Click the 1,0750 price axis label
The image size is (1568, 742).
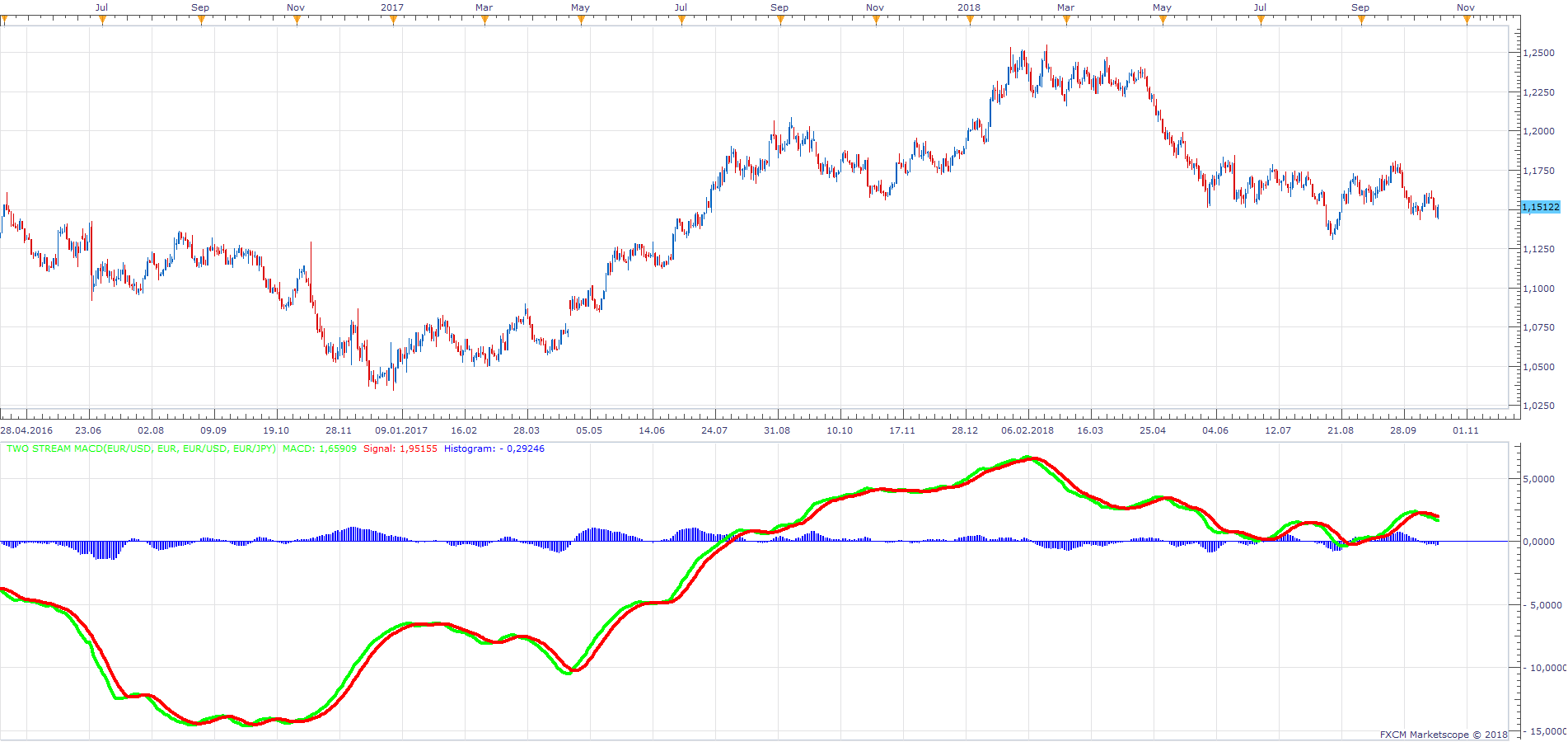pos(1538,327)
